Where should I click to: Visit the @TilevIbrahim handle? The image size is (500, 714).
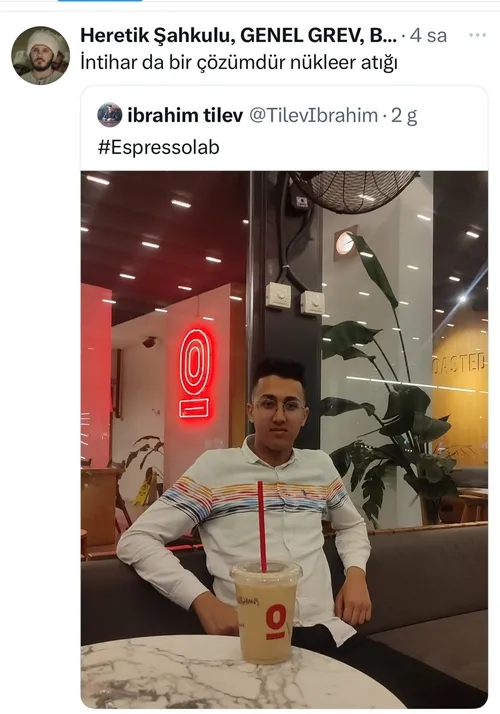[313, 116]
